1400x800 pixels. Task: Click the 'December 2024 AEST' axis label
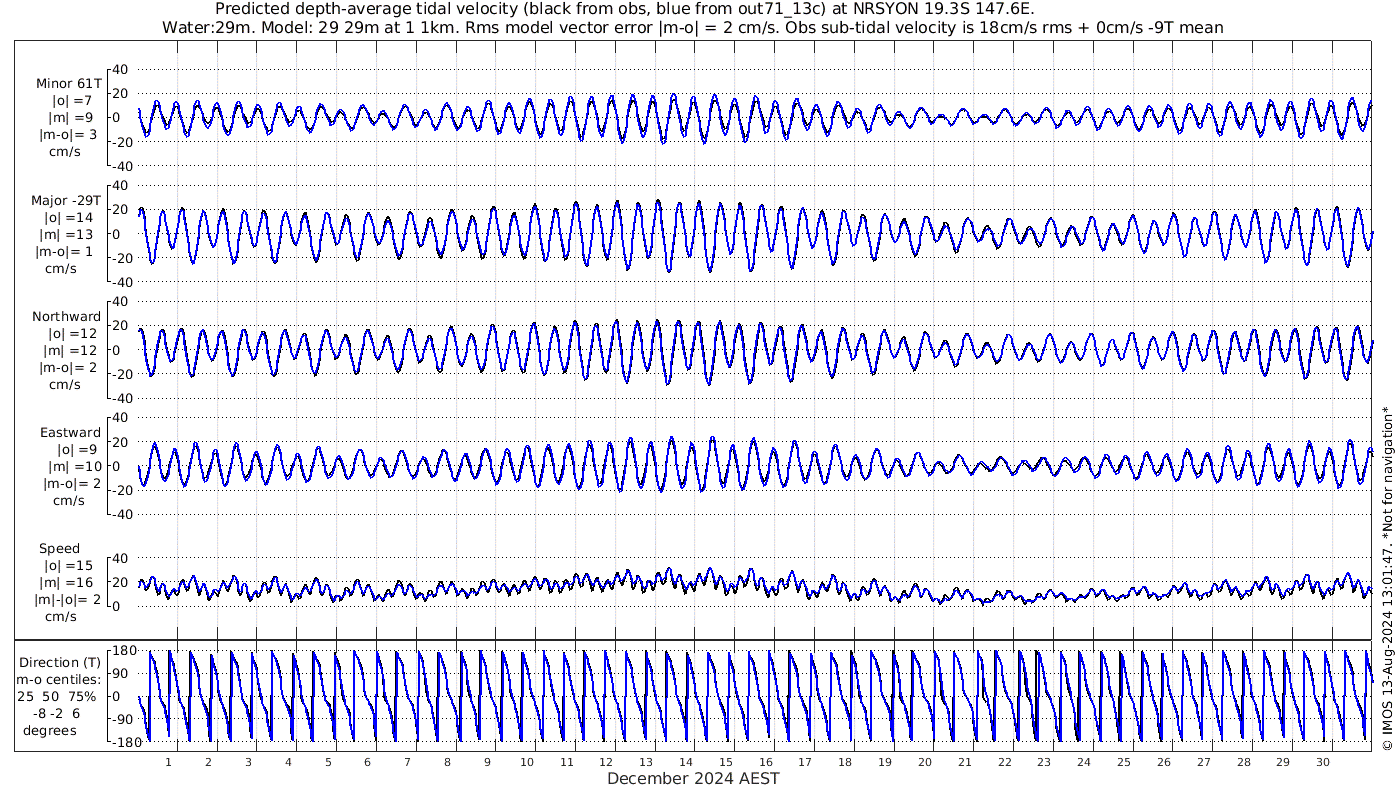693,778
